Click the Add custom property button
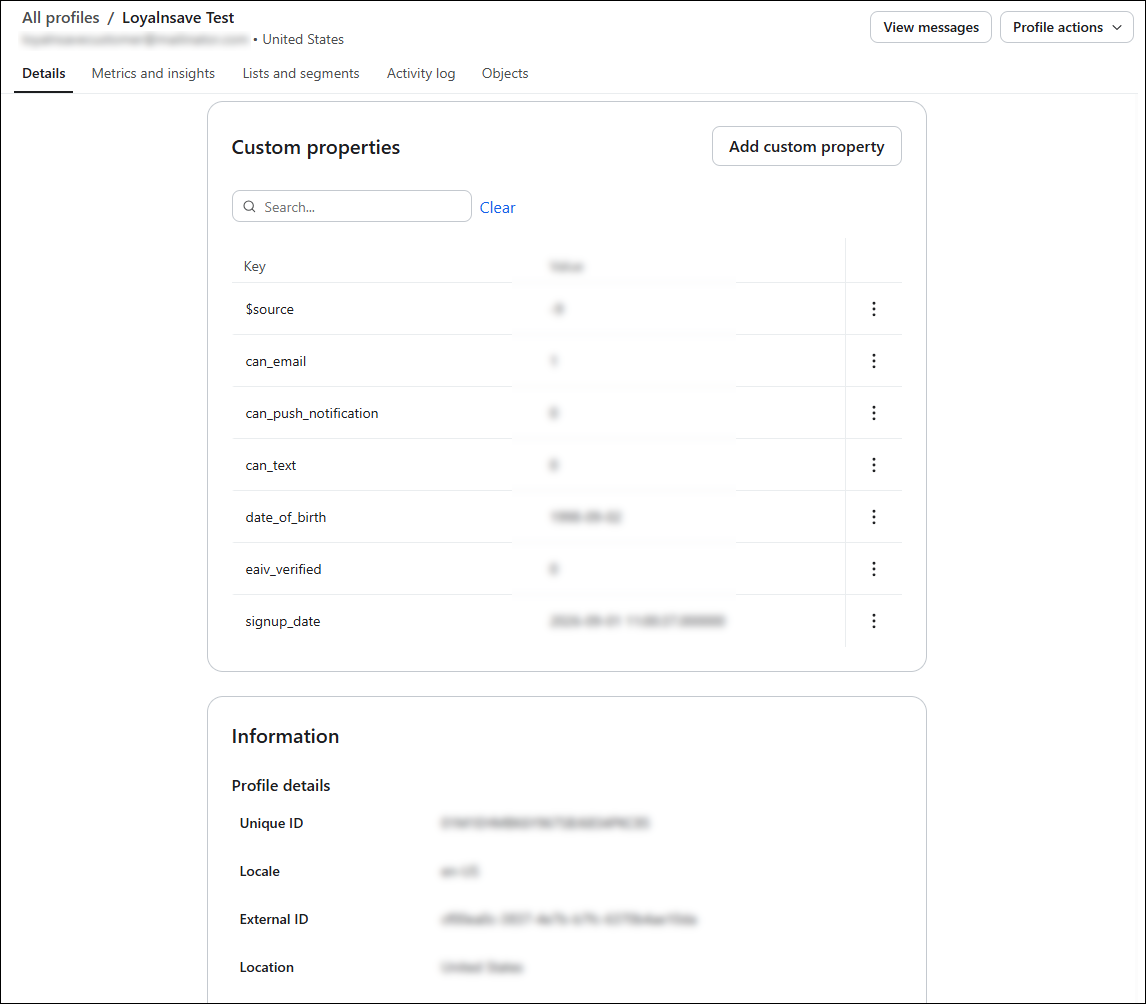 806,146
